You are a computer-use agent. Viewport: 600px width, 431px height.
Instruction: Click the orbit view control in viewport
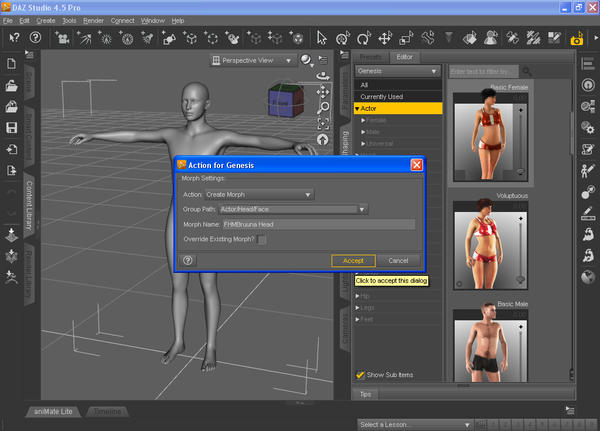(x=323, y=76)
